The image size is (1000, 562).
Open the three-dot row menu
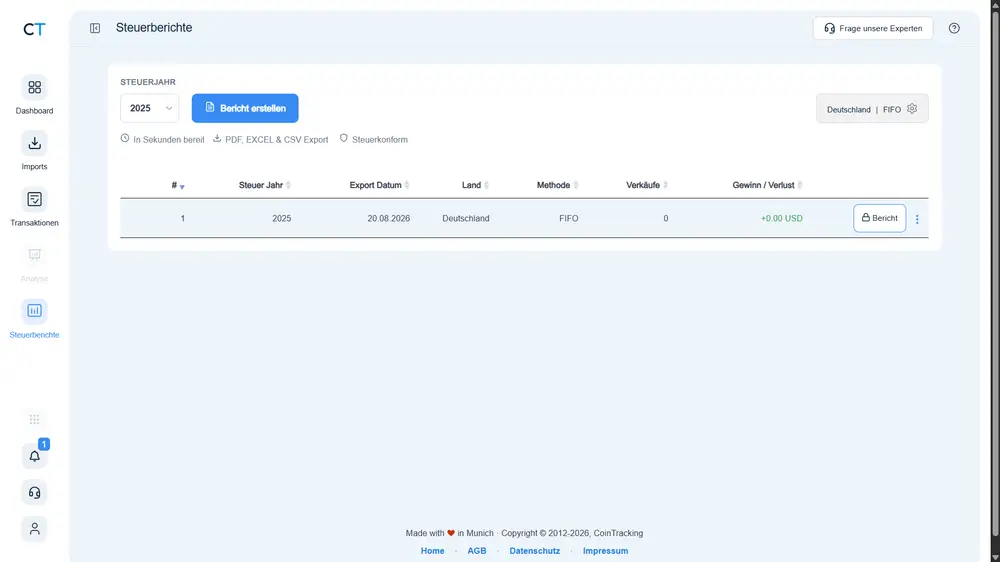click(917, 219)
